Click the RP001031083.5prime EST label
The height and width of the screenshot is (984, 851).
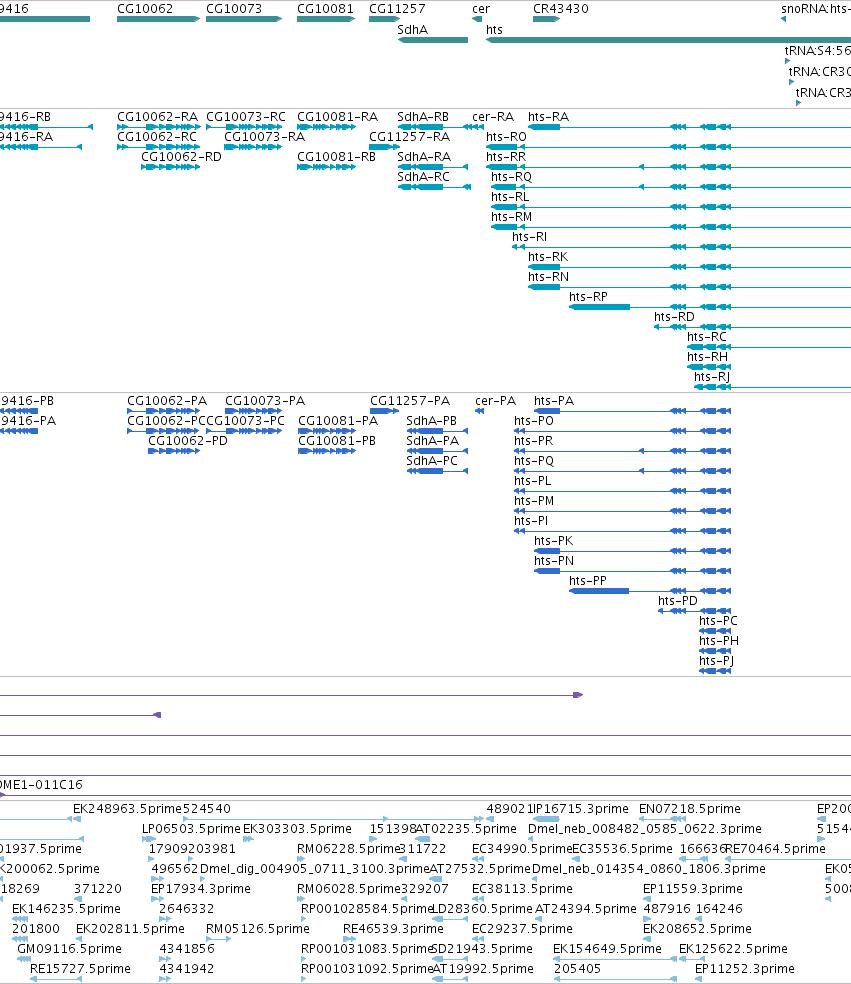368,950
